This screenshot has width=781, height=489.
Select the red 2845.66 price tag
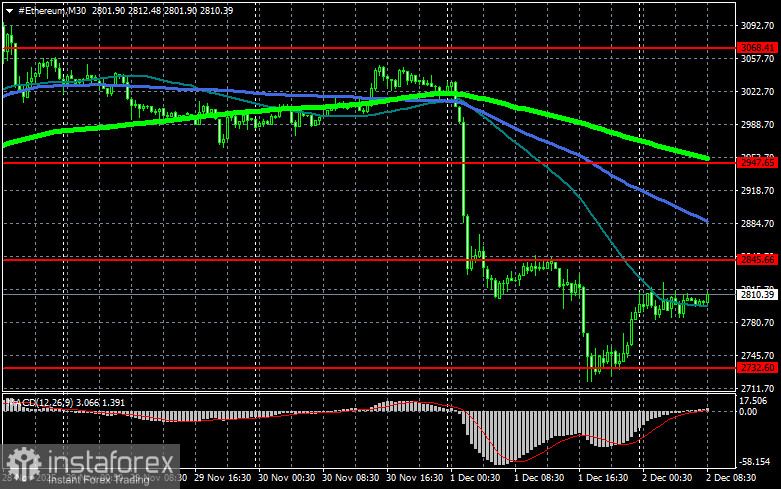758,259
